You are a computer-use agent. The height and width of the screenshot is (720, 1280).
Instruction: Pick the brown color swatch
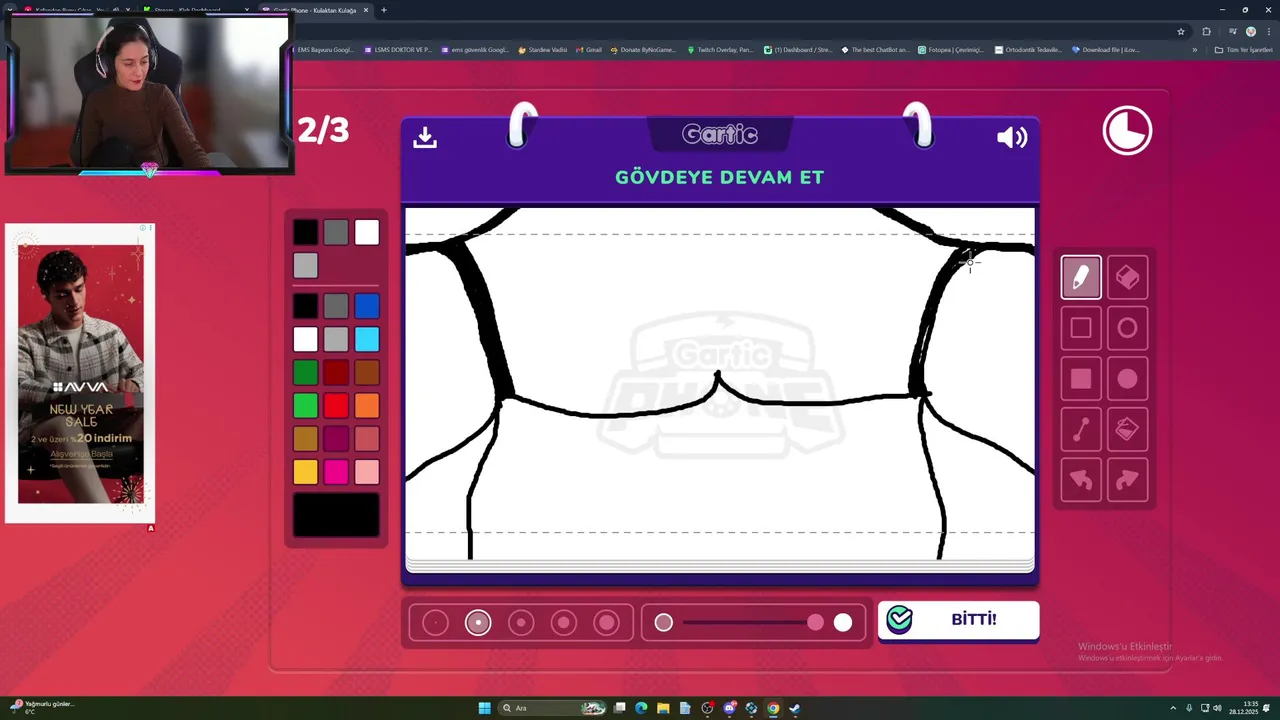367,372
